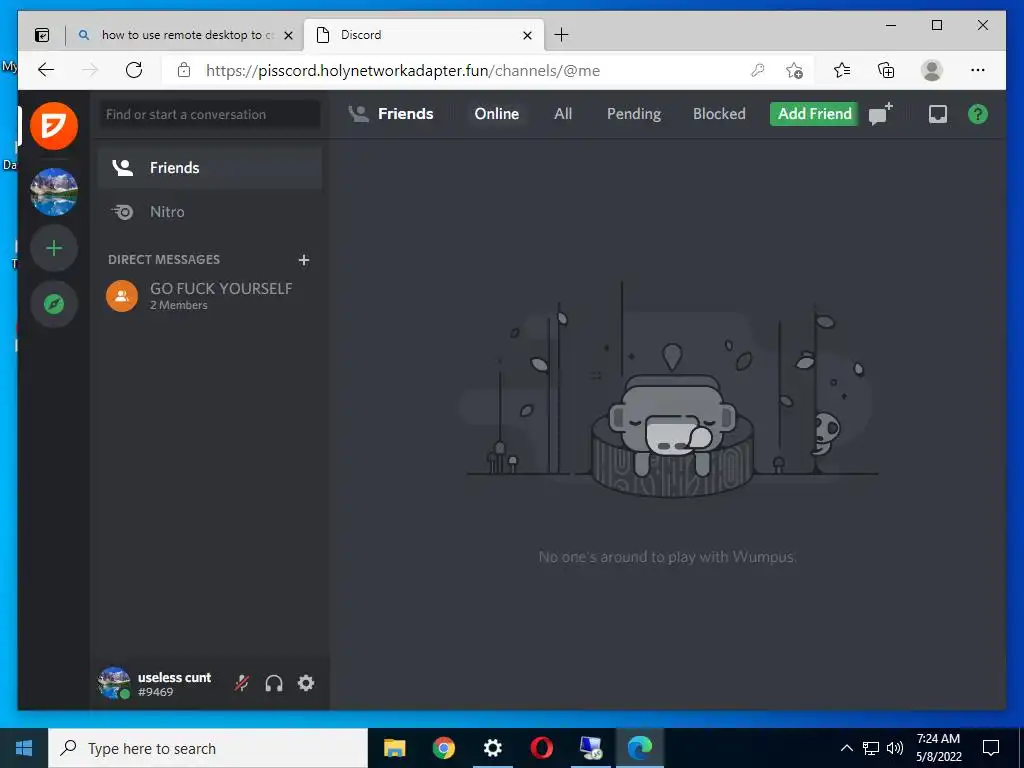Open Edge Settings and more ellipsis
The width and height of the screenshot is (1024, 768).
click(978, 70)
